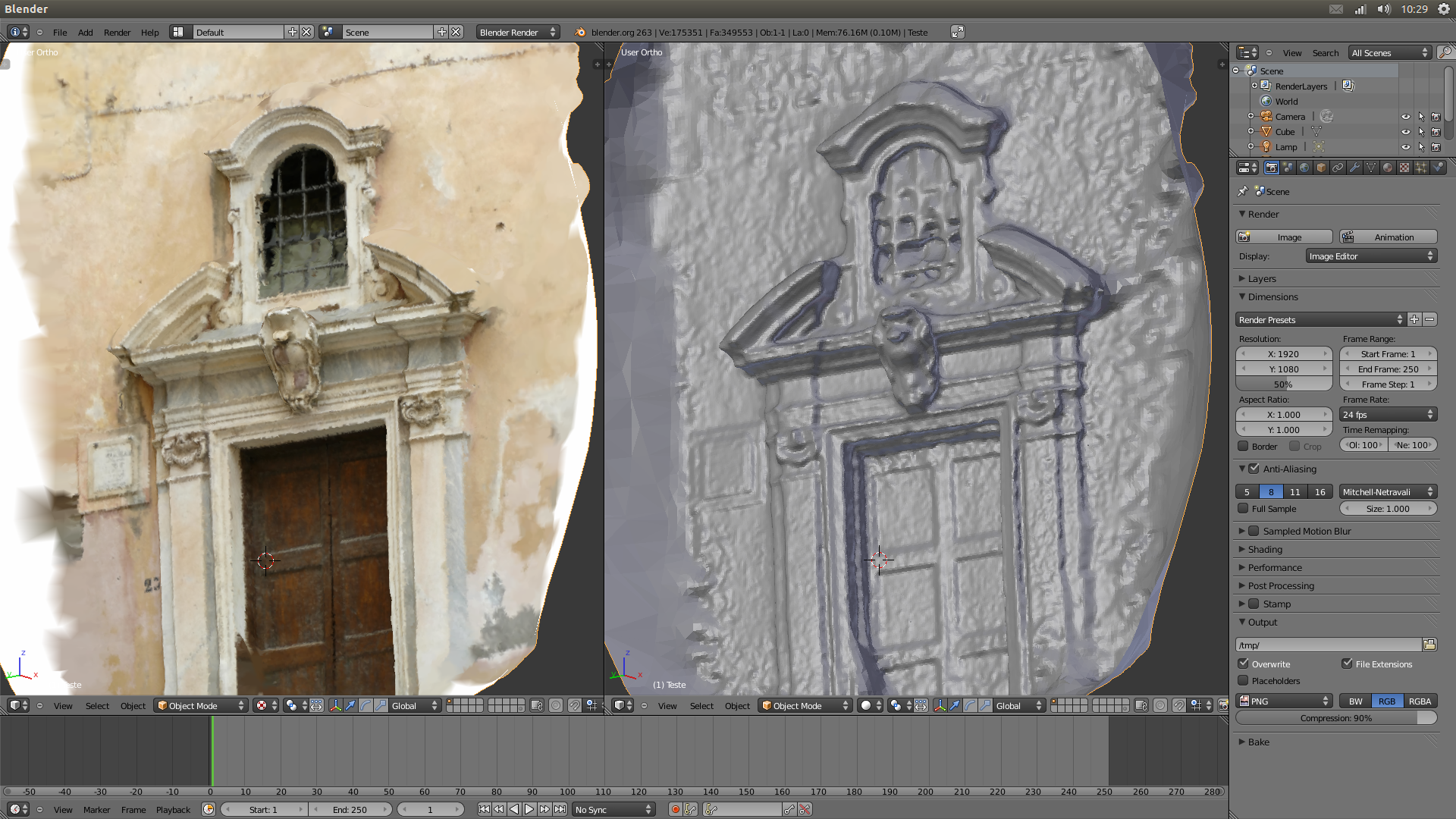This screenshot has width=1456, height=819.
Task: Open the Object Constraints chain tab
Action: (1338, 168)
